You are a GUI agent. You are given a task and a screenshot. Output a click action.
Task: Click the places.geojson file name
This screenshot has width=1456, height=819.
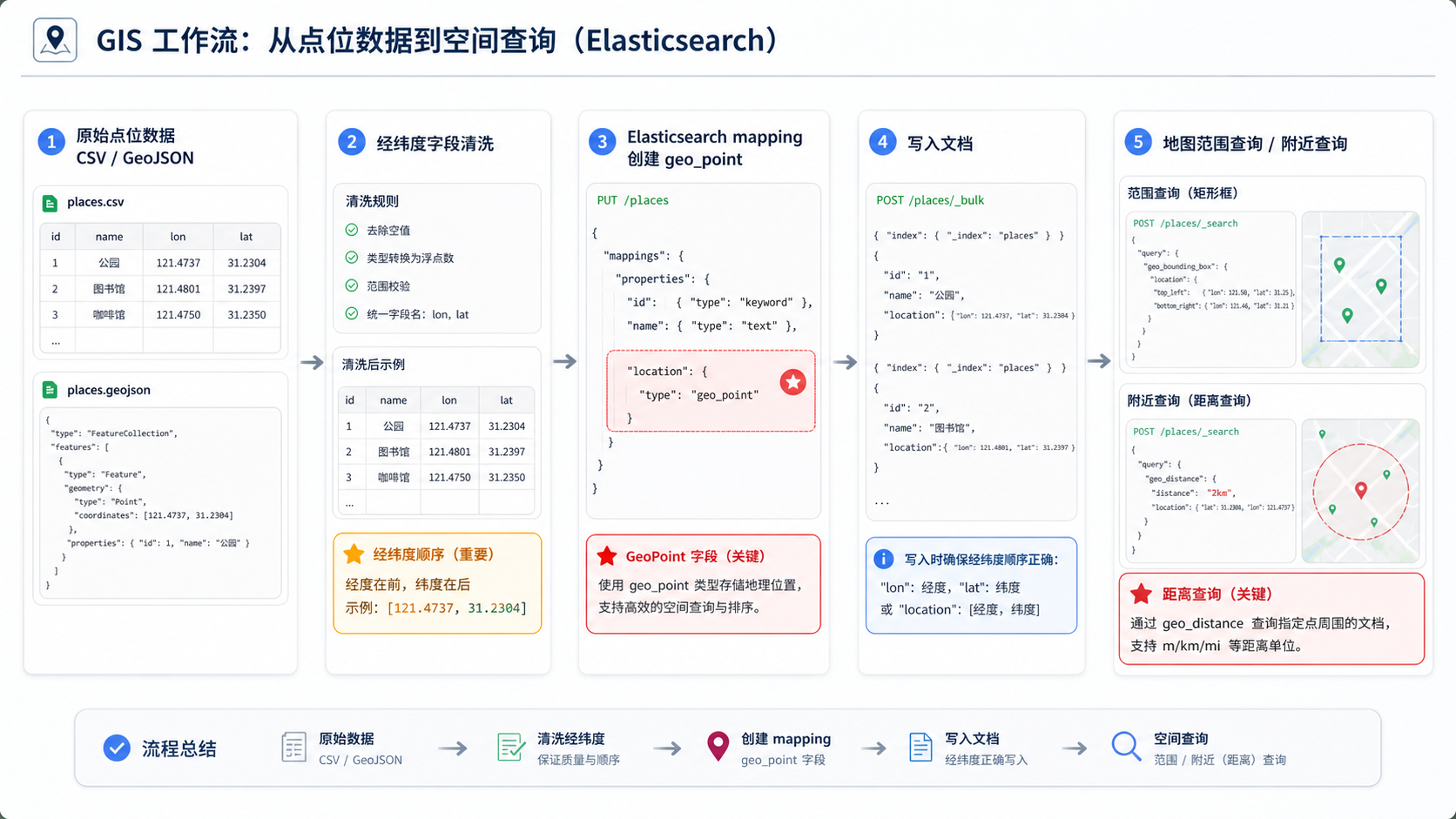pyautogui.click(x=109, y=390)
